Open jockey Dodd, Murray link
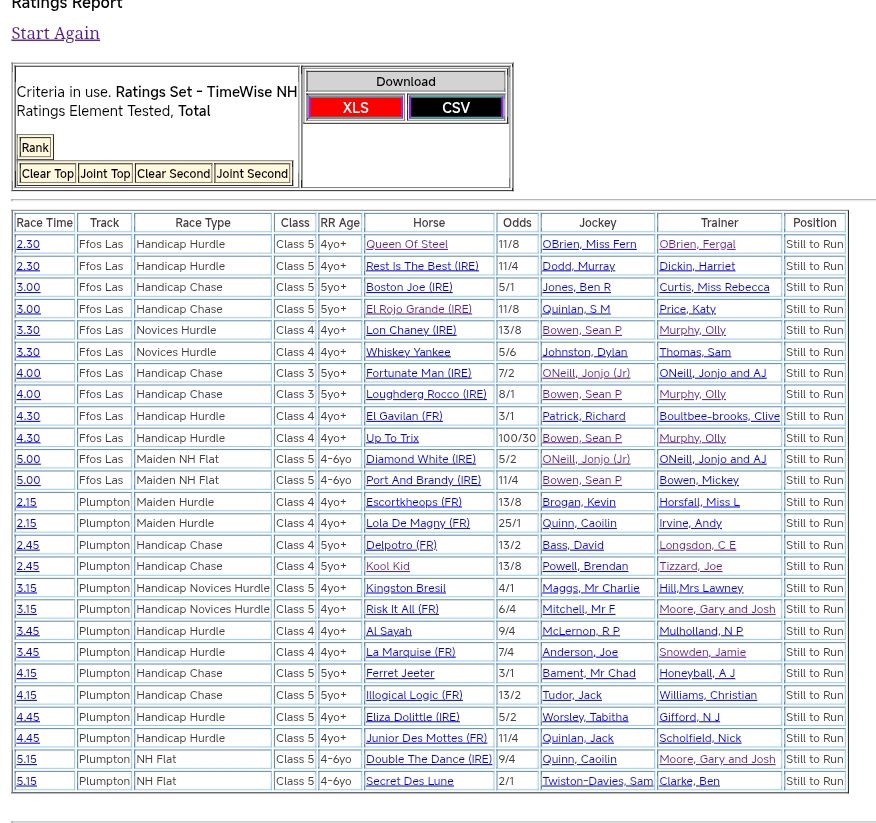 click(x=578, y=266)
